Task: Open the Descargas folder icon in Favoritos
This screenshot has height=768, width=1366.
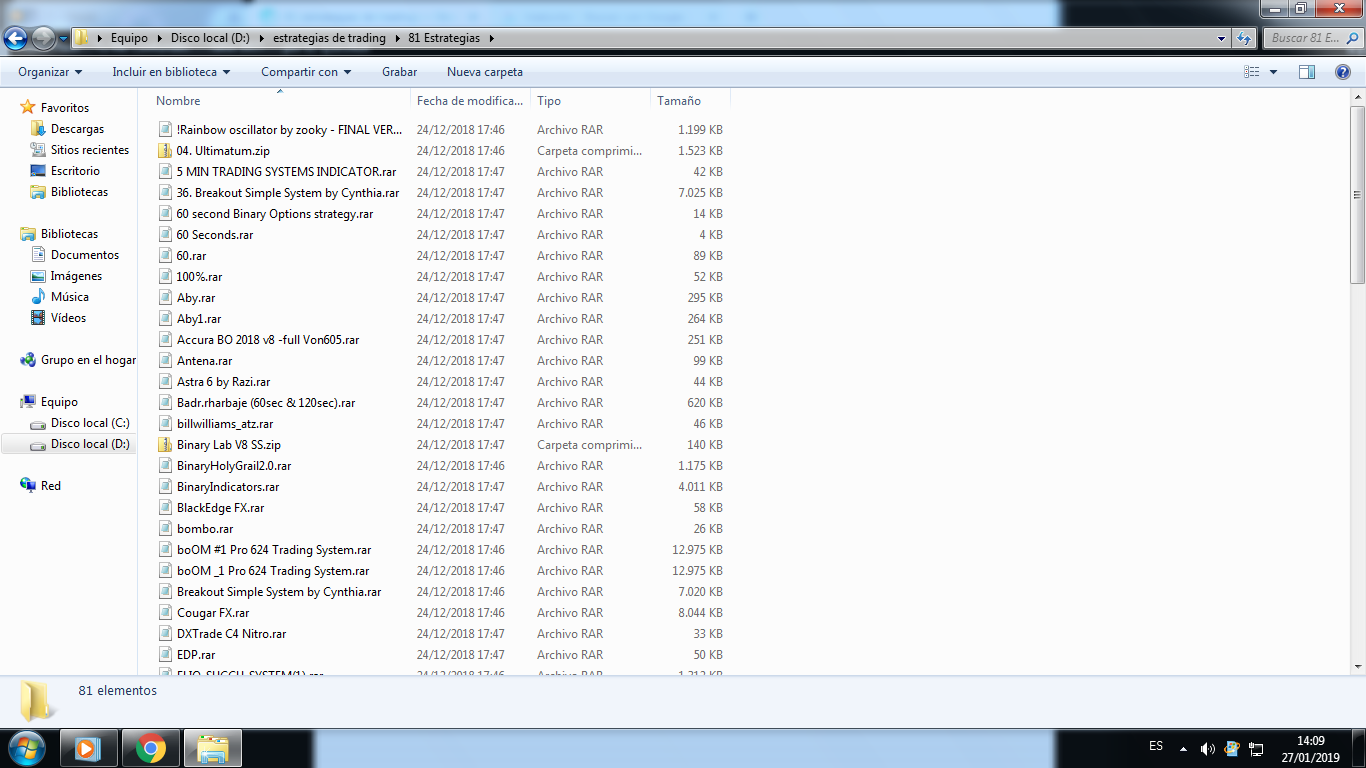Action: (x=38, y=129)
